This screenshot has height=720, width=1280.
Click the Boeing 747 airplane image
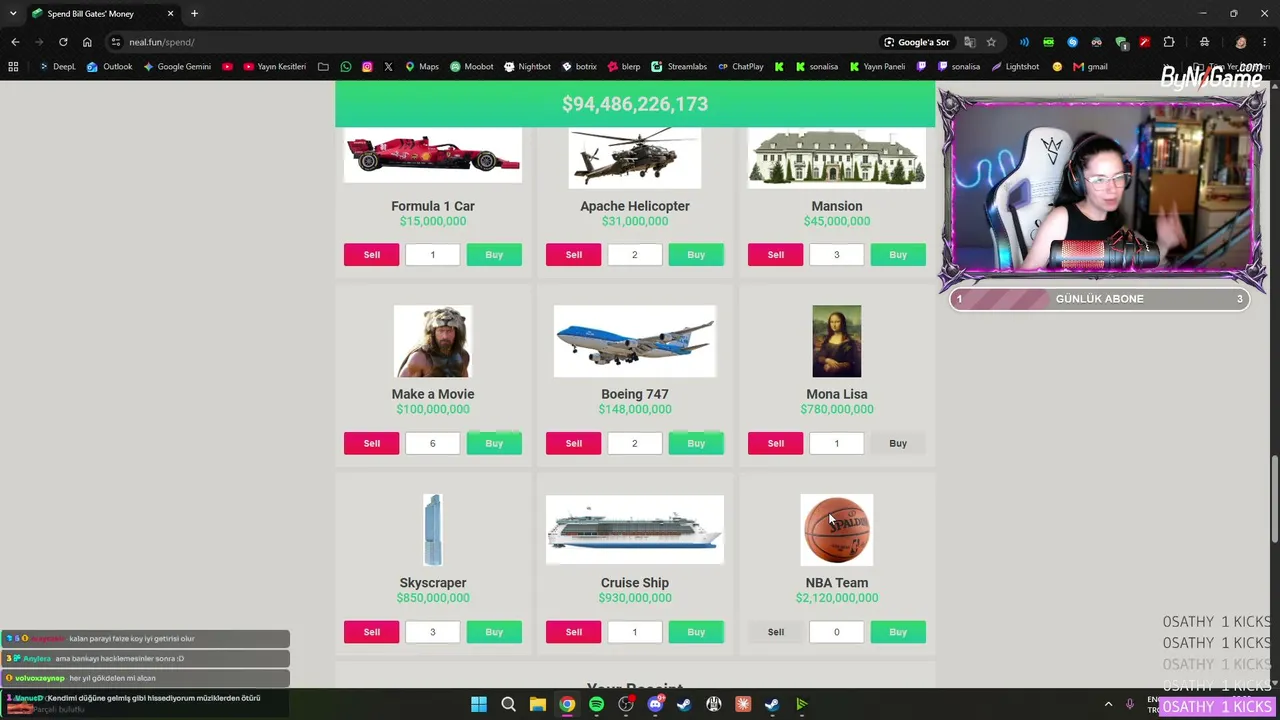[635, 341]
